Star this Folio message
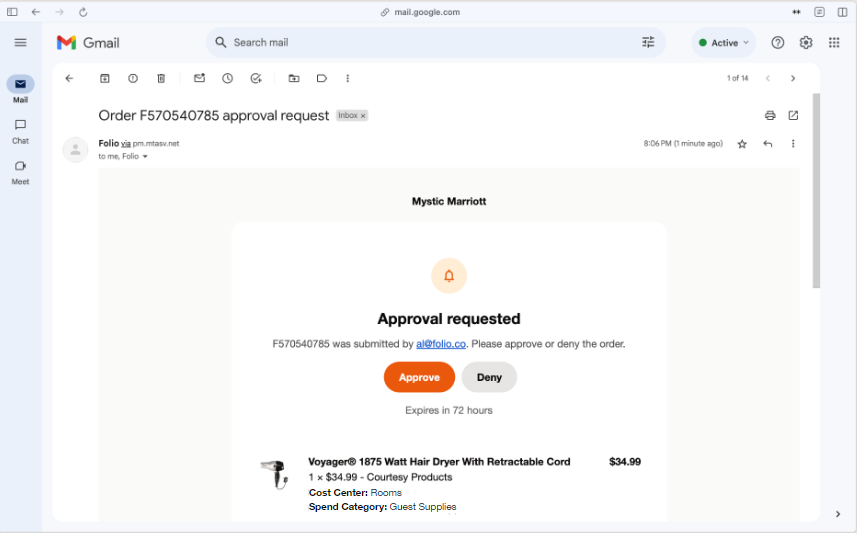The width and height of the screenshot is (857, 533). pos(742,144)
